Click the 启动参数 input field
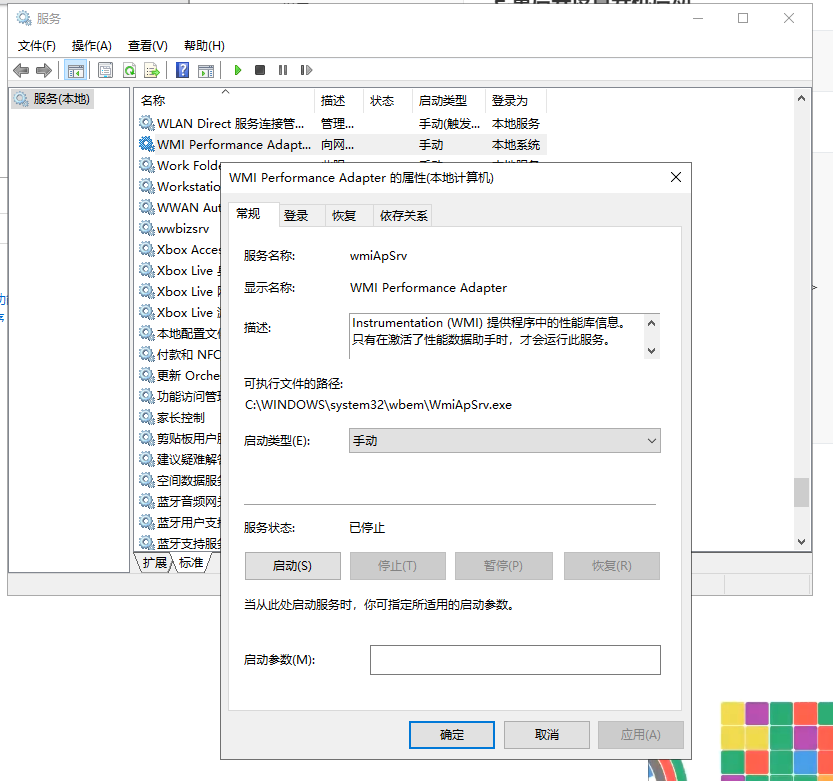This screenshot has width=833, height=781. 515,660
